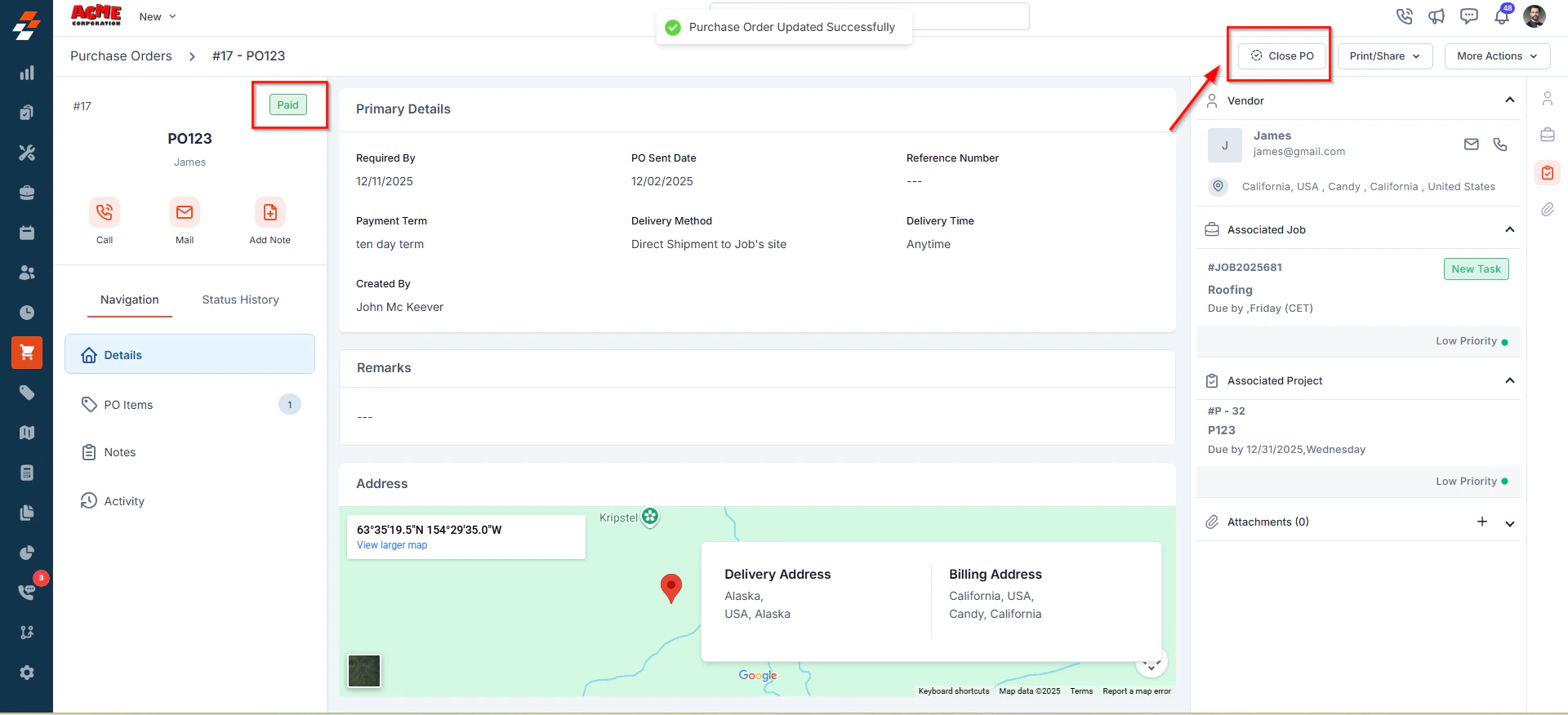Viewport: 1568px width, 715px height.
Task: Click the location pin icon by vendor address
Action: (x=1218, y=186)
